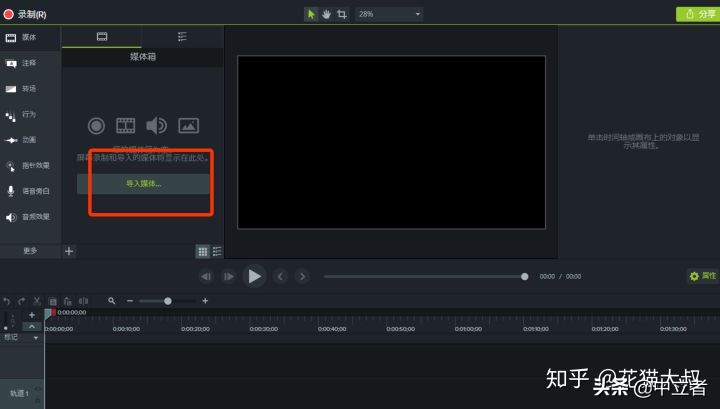The width and height of the screenshot is (720, 409).
Task: Jump to previous clip marker
Action: coord(280,276)
